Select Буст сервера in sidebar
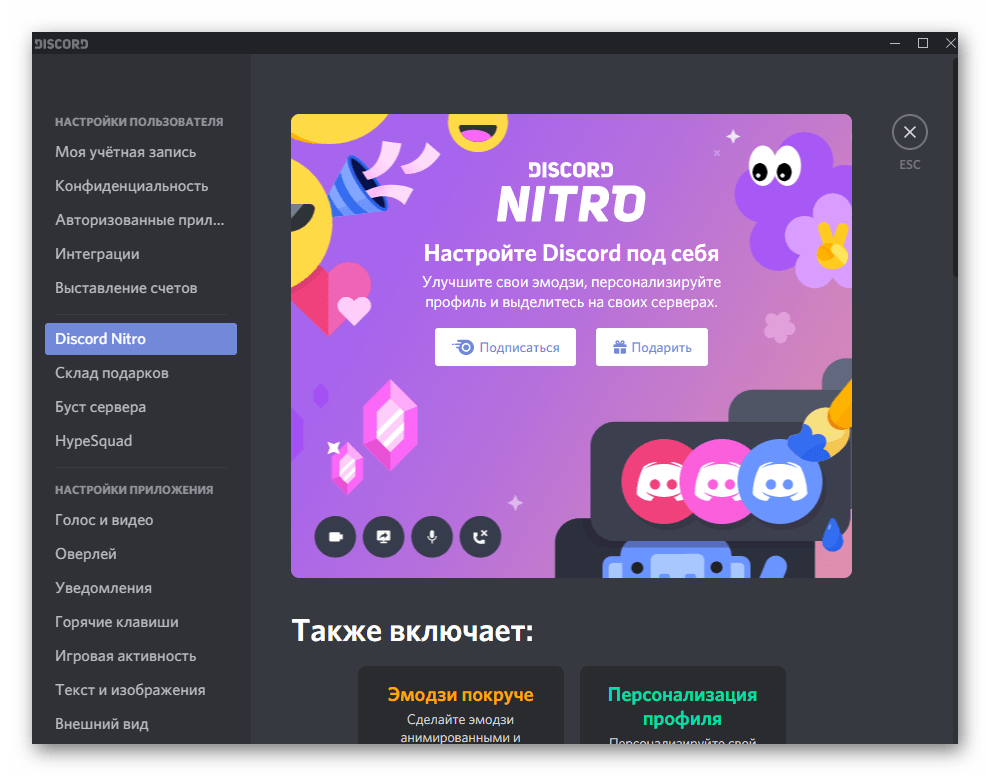The image size is (990, 776). coord(101,407)
